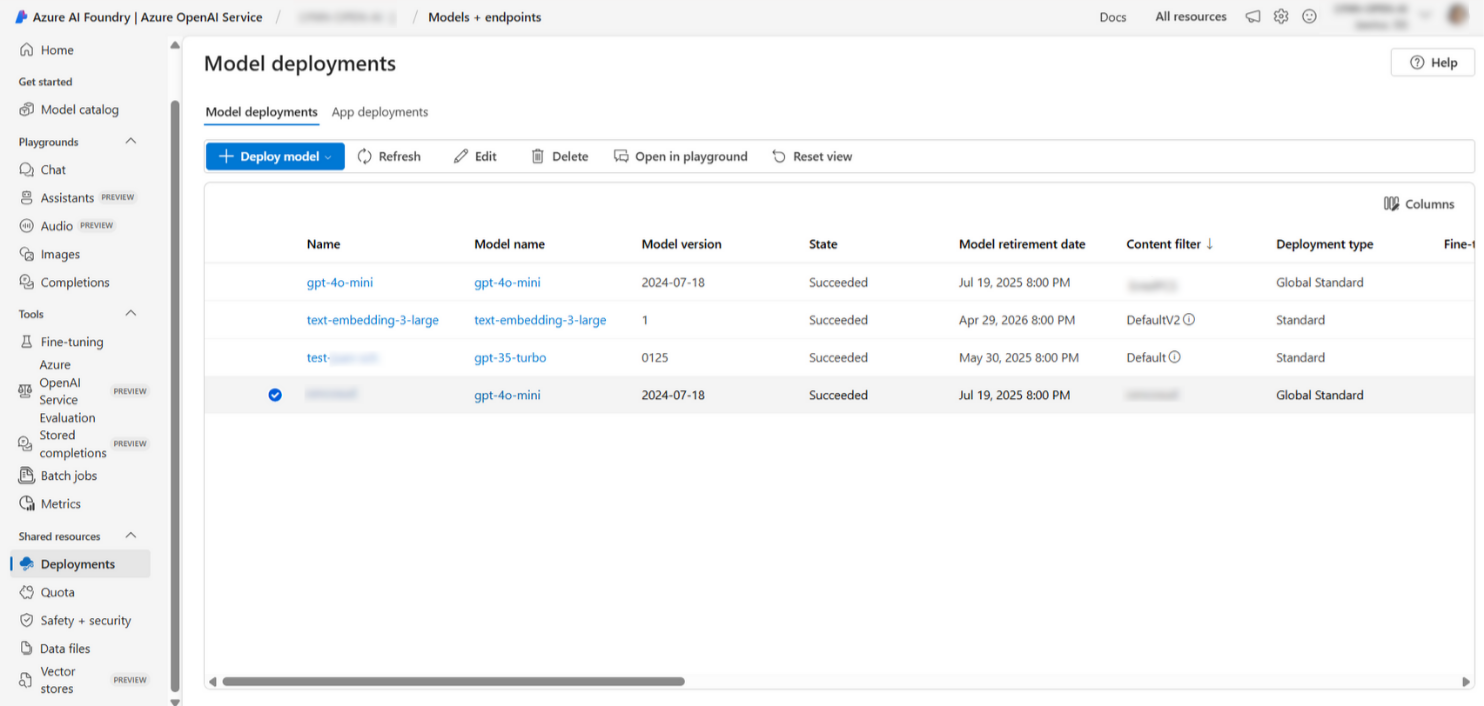Click the Models + endpoints breadcrumb

pyautogui.click(x=485, y=17)
